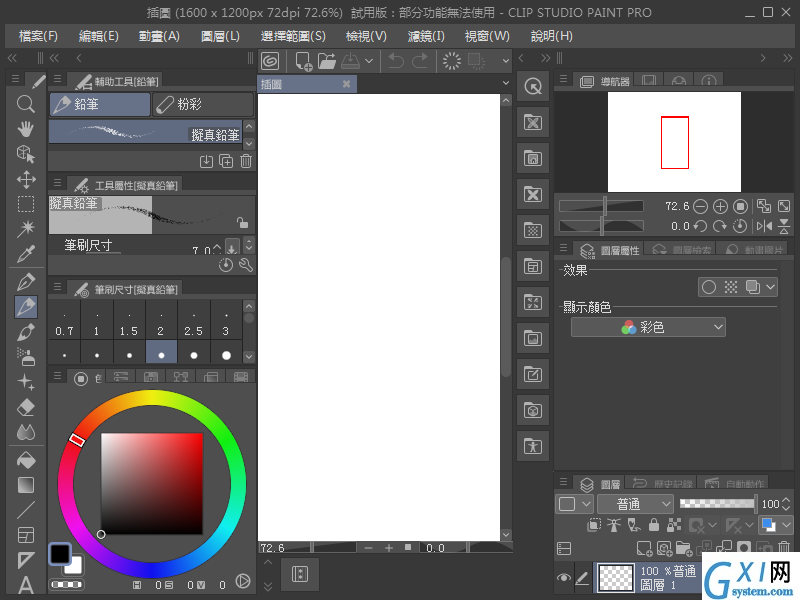Select the black main color swatch
Image resolution: width=800 pixels, height=600 pixels.
[60, 554]
